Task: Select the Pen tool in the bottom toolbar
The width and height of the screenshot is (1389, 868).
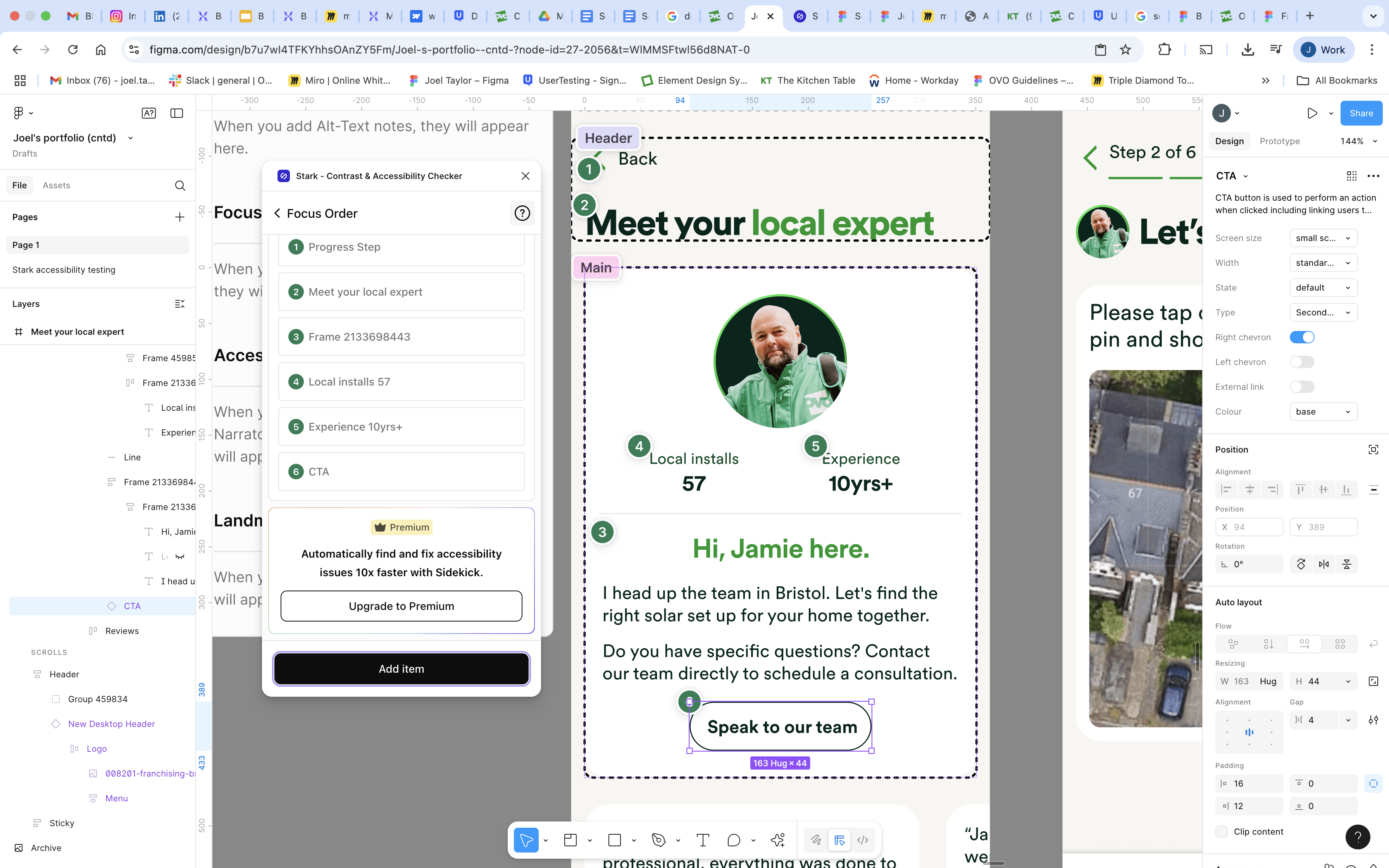Action: 658,840
